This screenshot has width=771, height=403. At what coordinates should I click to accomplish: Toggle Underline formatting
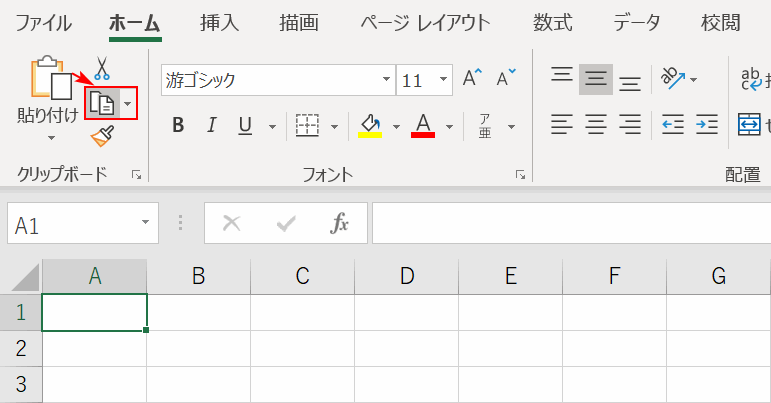pos(245,126)
